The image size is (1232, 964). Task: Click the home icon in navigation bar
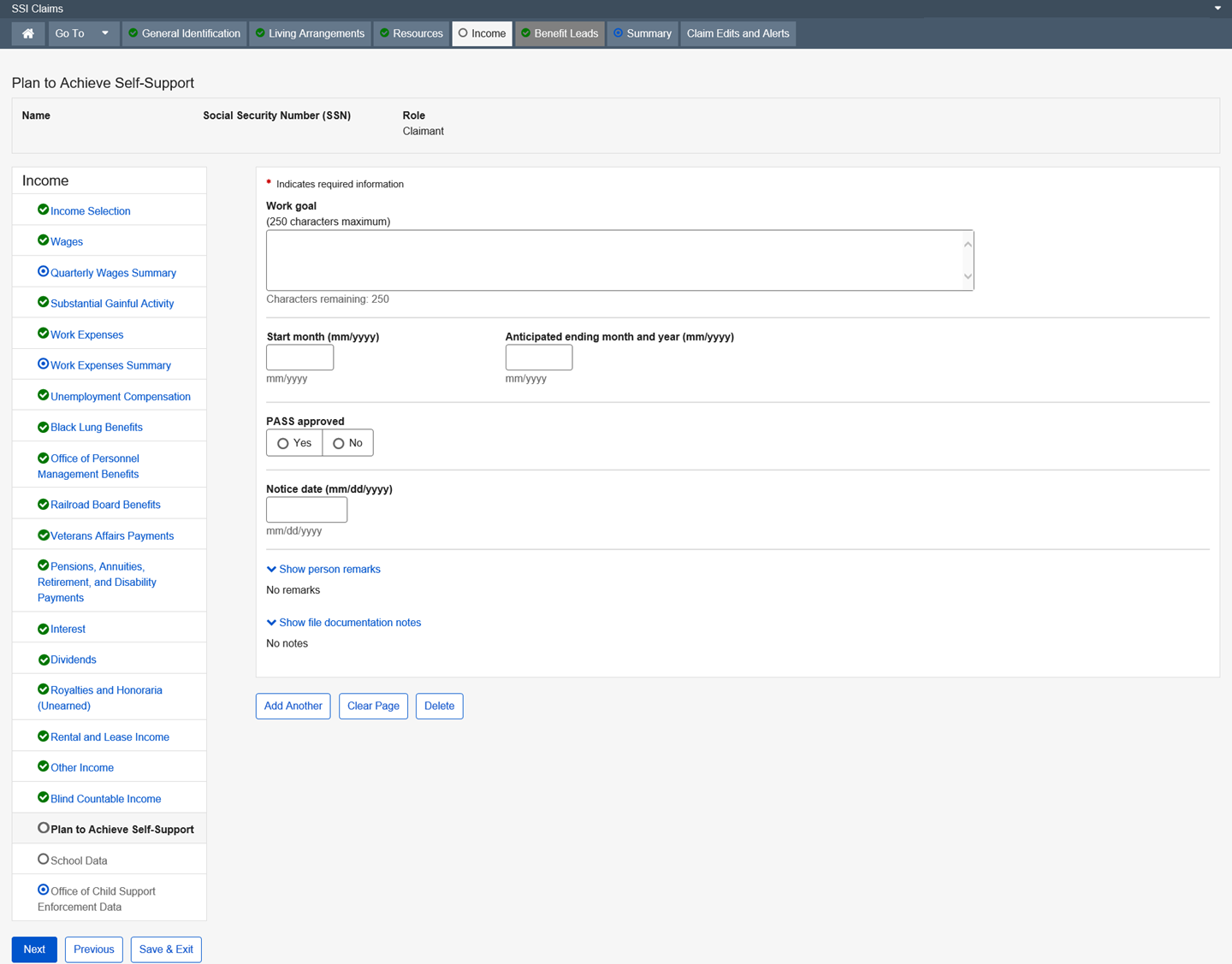click(28, 33)
